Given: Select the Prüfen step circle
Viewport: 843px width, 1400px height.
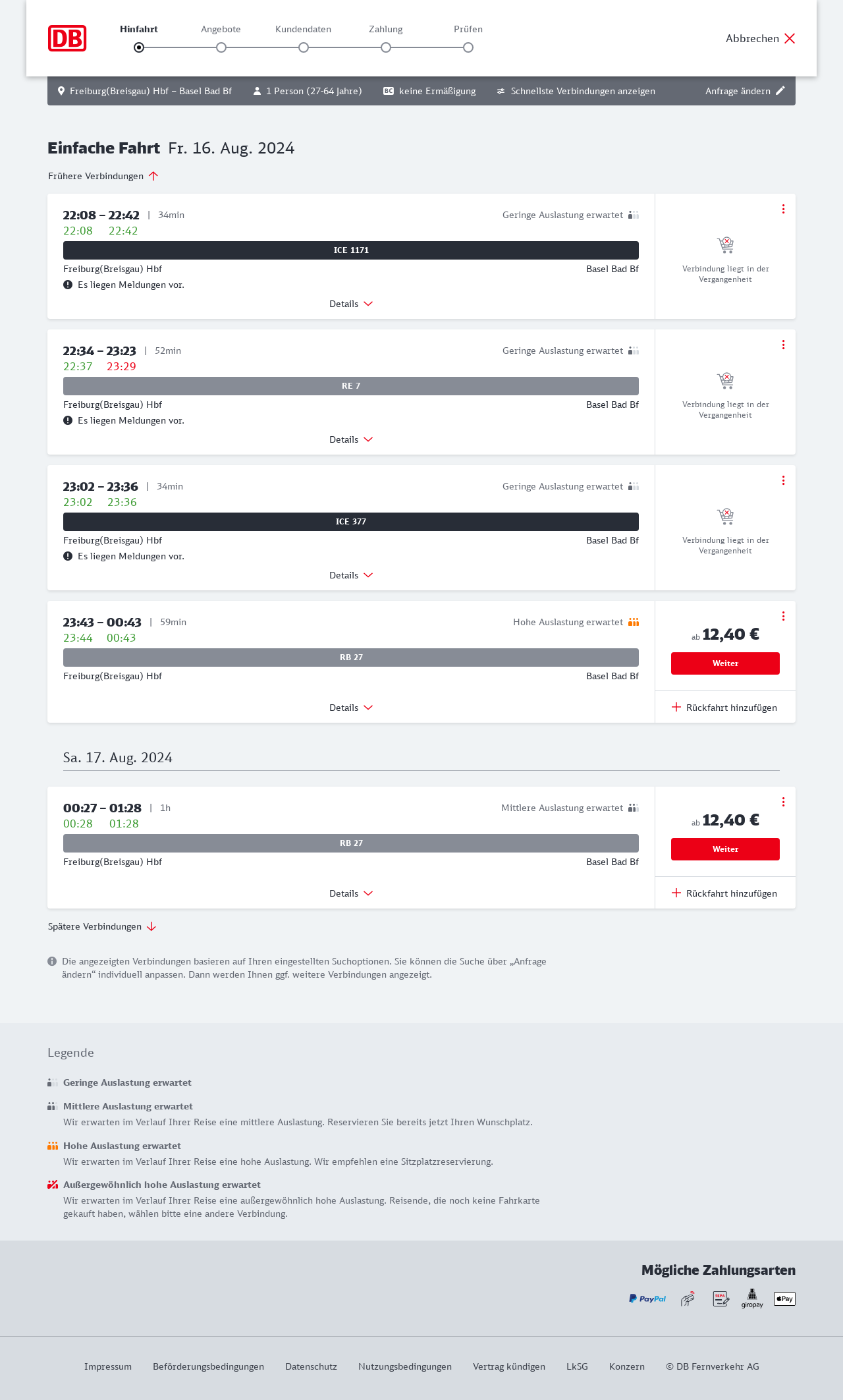Looking at the screenshot, I should click(x=468, y=47).
